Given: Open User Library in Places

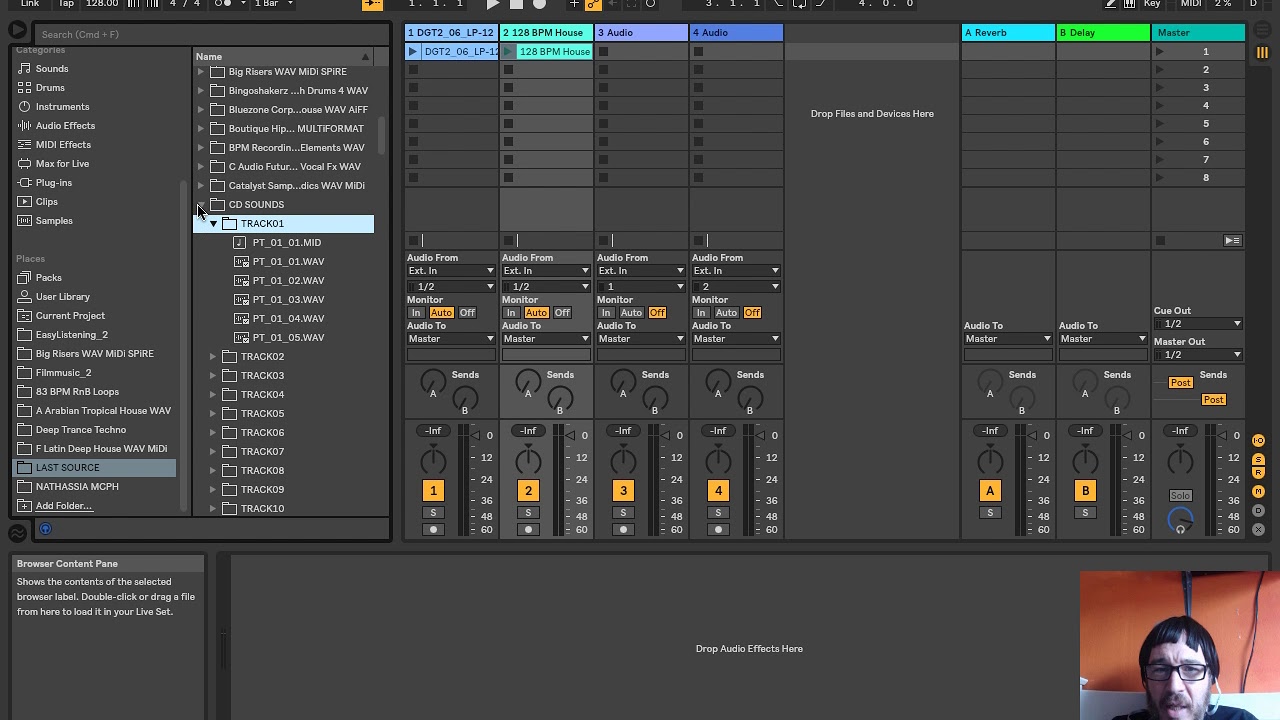Looking at the screenshot, I should tap(62, 297).
